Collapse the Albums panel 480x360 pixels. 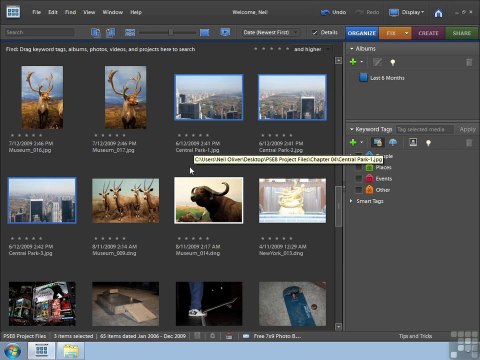pyautogui.click(x=351, y=49)
